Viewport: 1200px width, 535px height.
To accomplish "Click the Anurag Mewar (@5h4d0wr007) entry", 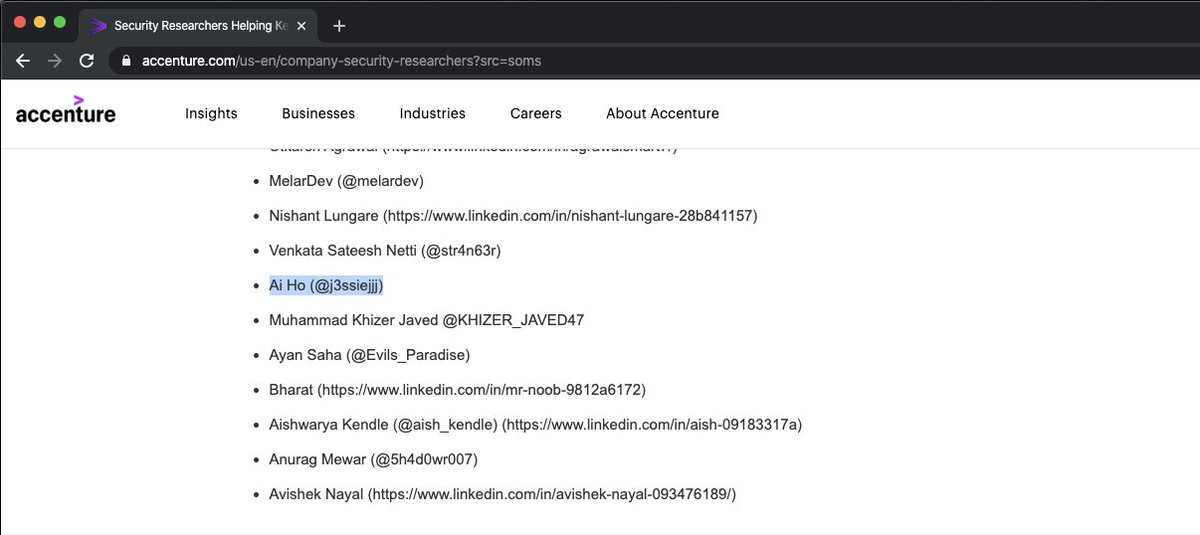I will pyautogui.click(x=373, y=460).
